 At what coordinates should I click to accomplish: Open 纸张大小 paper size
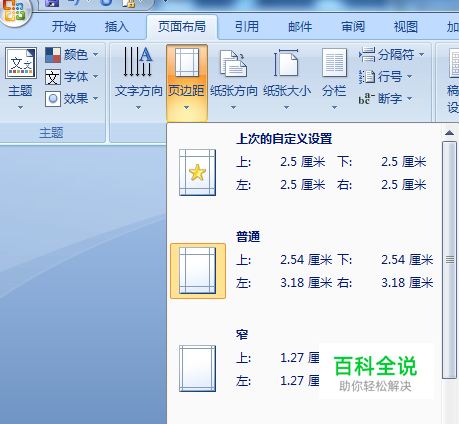pos(287,79)
